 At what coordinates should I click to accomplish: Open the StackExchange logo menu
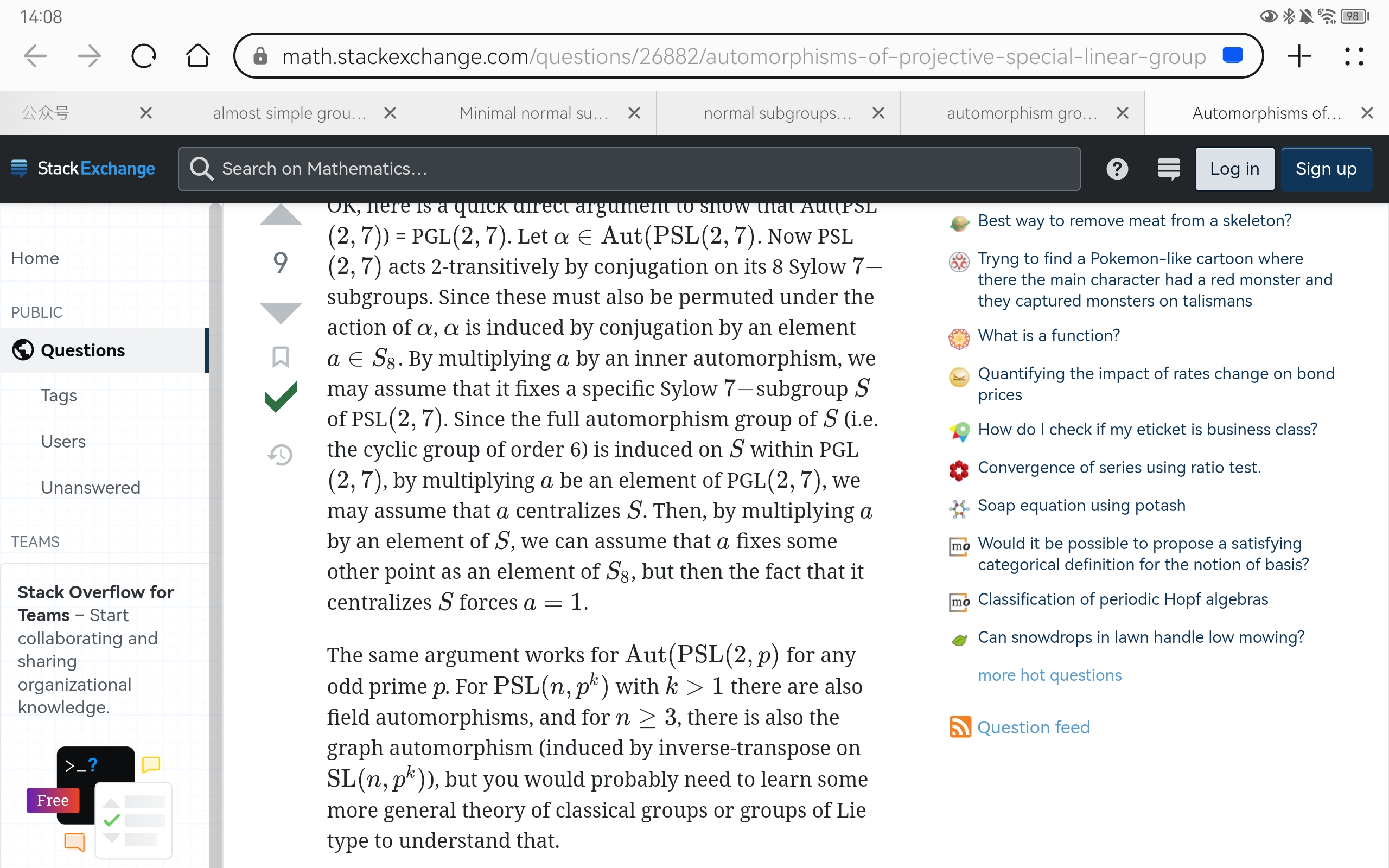click(x=83, y=169)
